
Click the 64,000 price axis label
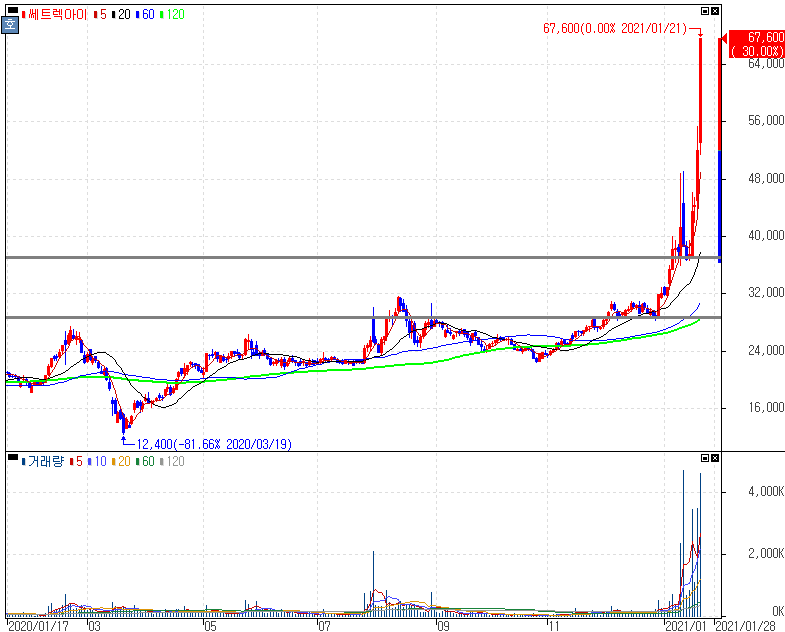[766, 64]
